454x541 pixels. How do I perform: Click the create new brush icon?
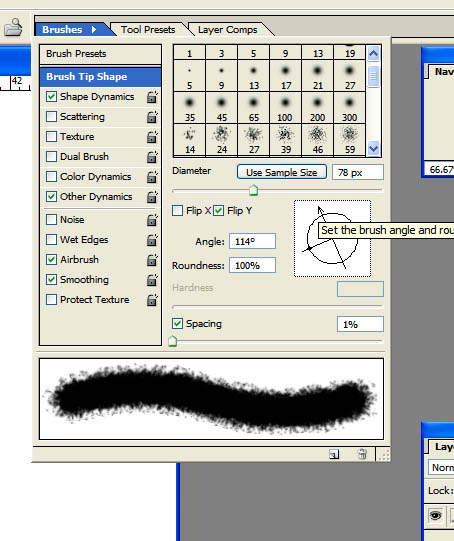pyautogui.click(x=334, y=454)
